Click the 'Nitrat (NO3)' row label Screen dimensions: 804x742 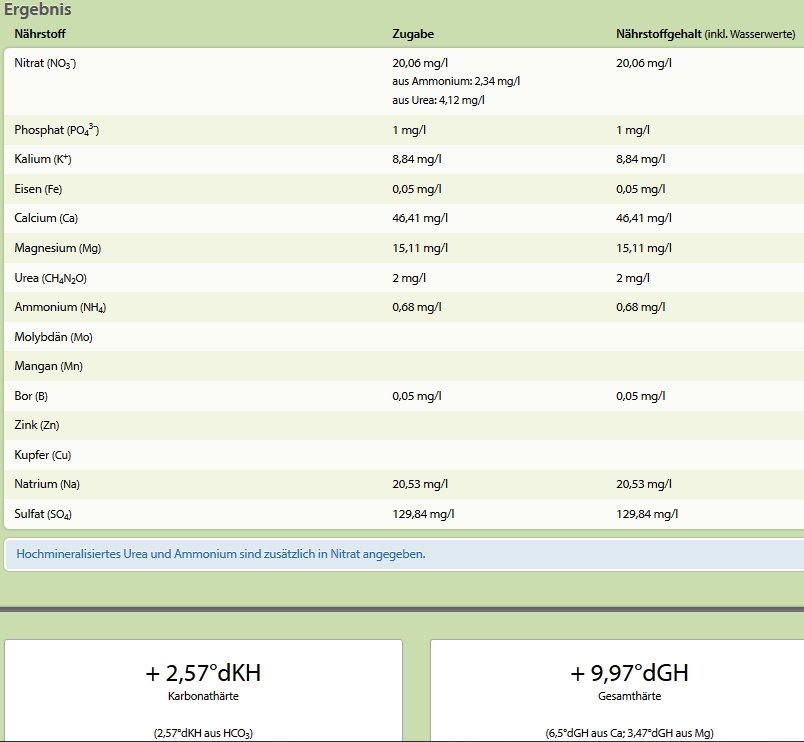coord(45,63)
